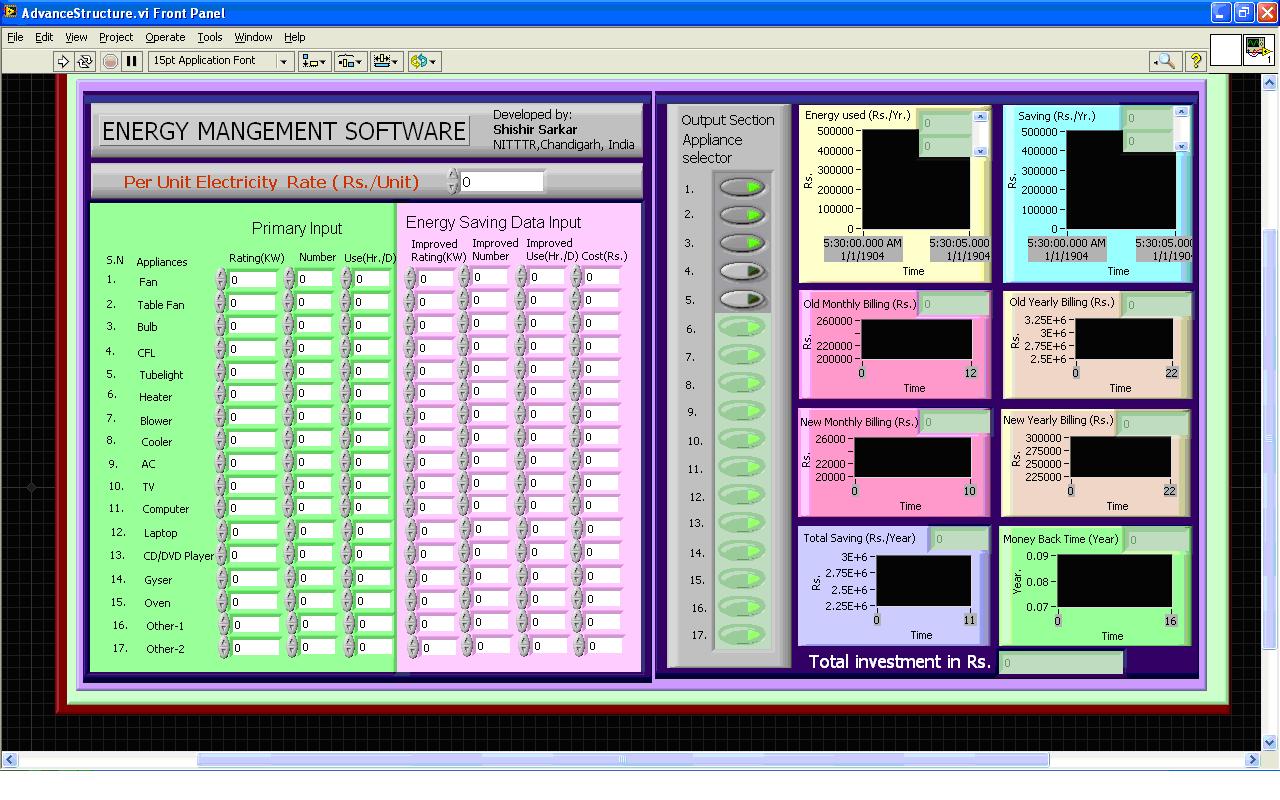The height and width of the screenshot is (800, 1280).
Task: Click the horizontal scrollbar thumb
Action: point(623,760)
